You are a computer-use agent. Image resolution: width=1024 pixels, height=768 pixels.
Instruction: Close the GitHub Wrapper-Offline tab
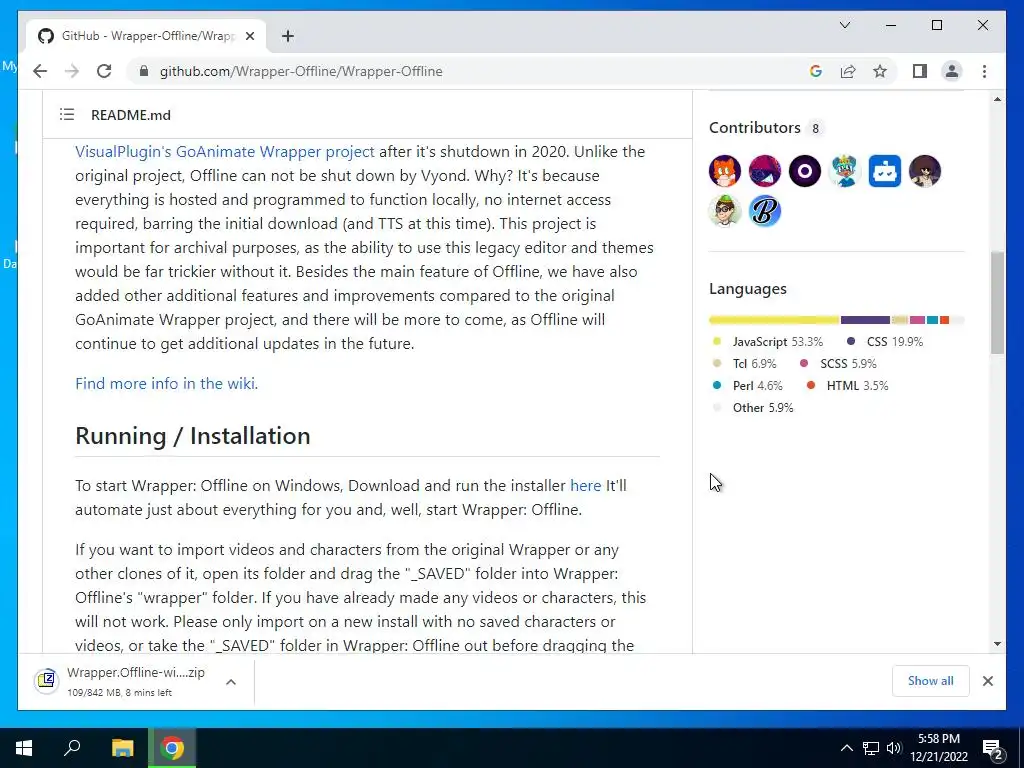(x=249, y=36)
